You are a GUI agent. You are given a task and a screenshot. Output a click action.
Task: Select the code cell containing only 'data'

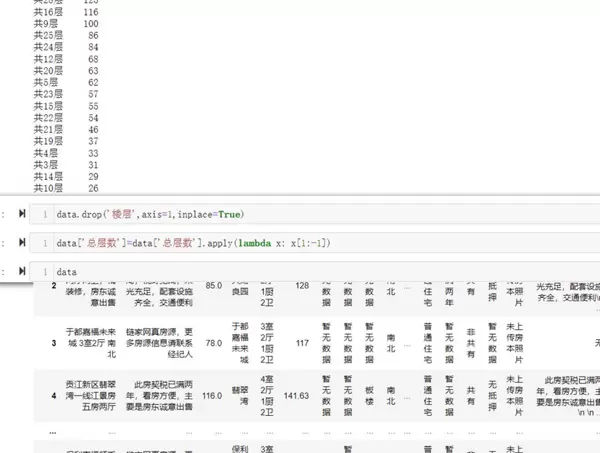point(300,271)
